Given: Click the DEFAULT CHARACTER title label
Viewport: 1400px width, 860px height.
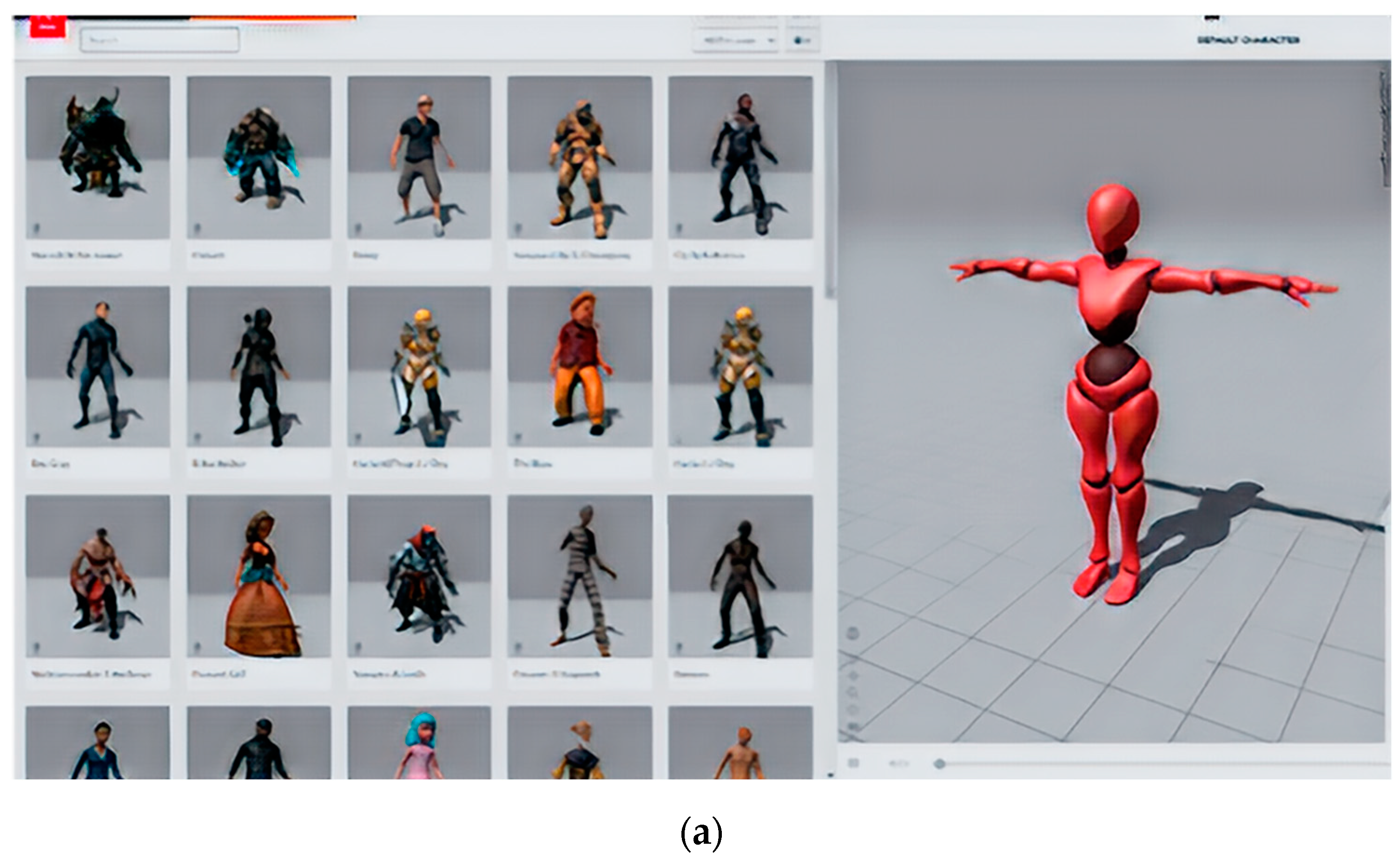Looking at the screenshot, I should [x=1248, y=40].
